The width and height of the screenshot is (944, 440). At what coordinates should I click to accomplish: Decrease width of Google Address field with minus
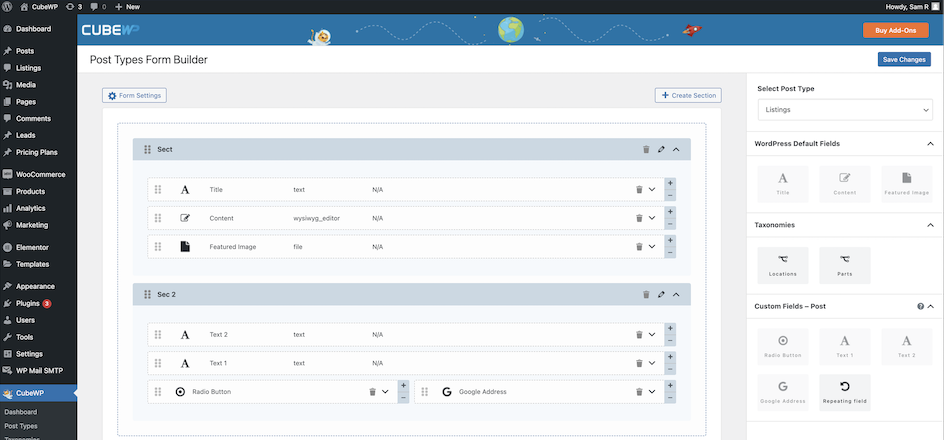[x=670, y=398]
